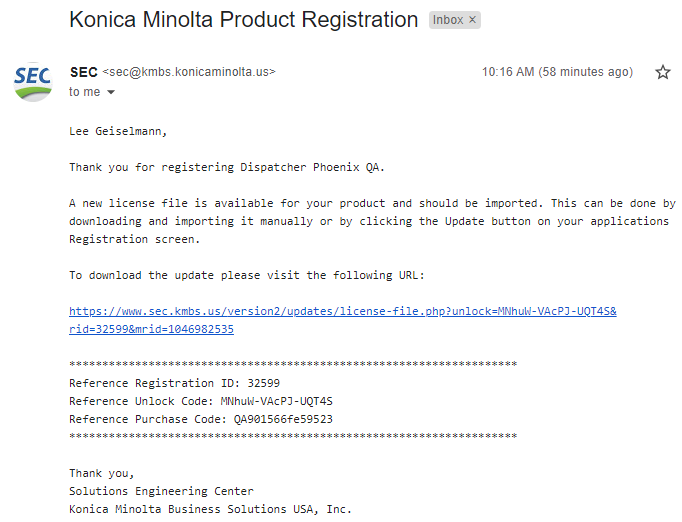Click 'Thank you for registering Dispatcher Phoenix QA'
The image size is (682, 522).
point(227,167)
